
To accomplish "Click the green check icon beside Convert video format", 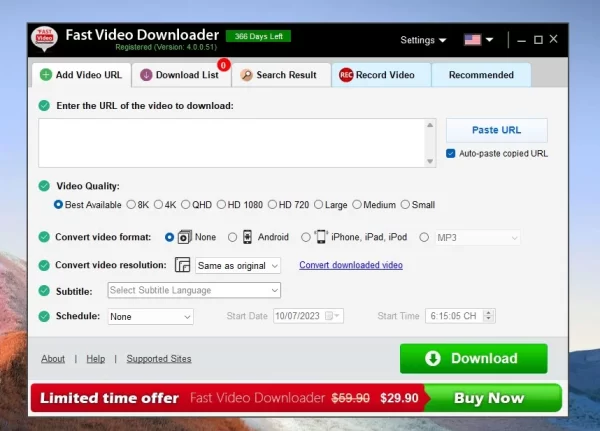I will 44,237.
